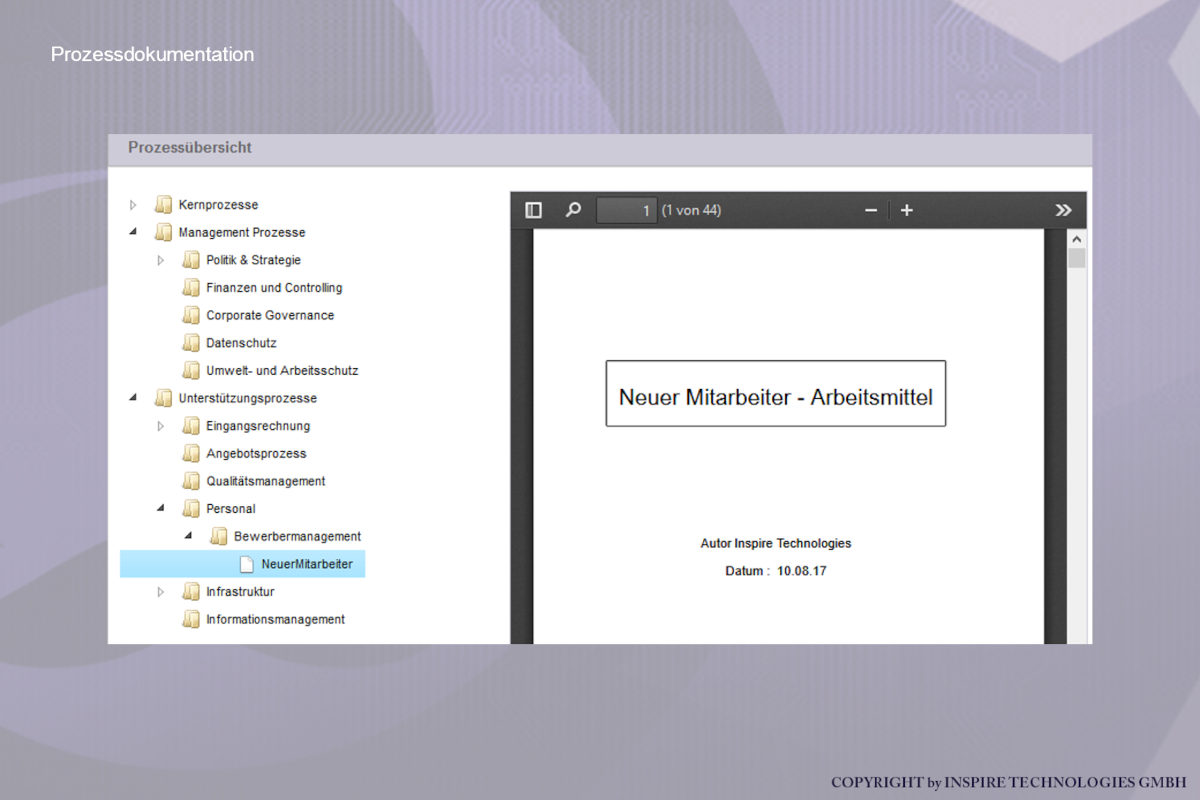
Task: Select the Informationsmanagement entry
Action: [275, 619]
